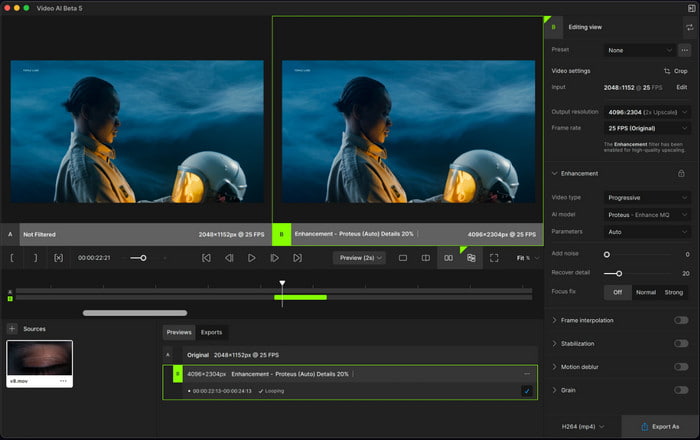The width and height of the screenshot is (700, 440).
Task: Click the Export As button
Action: 660,427
